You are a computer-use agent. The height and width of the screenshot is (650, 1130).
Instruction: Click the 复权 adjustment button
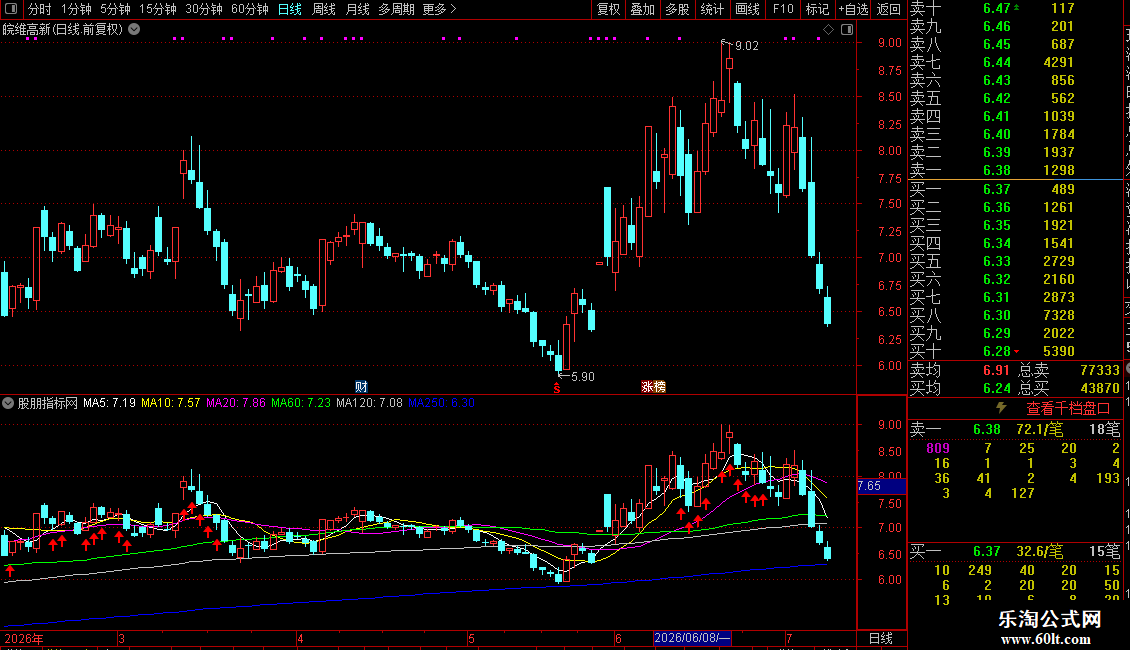(x=608, y=9)
